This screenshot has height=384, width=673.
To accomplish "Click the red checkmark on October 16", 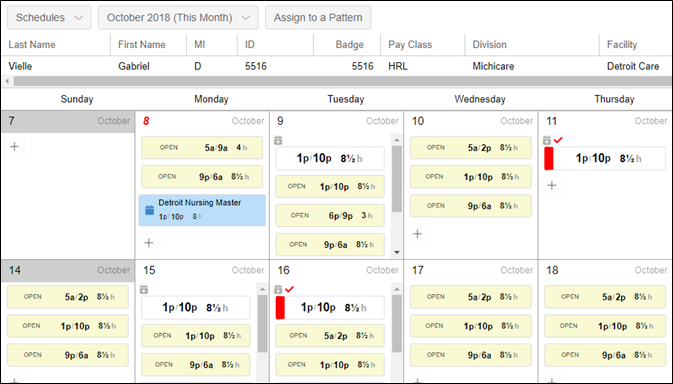I will coord(289,290).
